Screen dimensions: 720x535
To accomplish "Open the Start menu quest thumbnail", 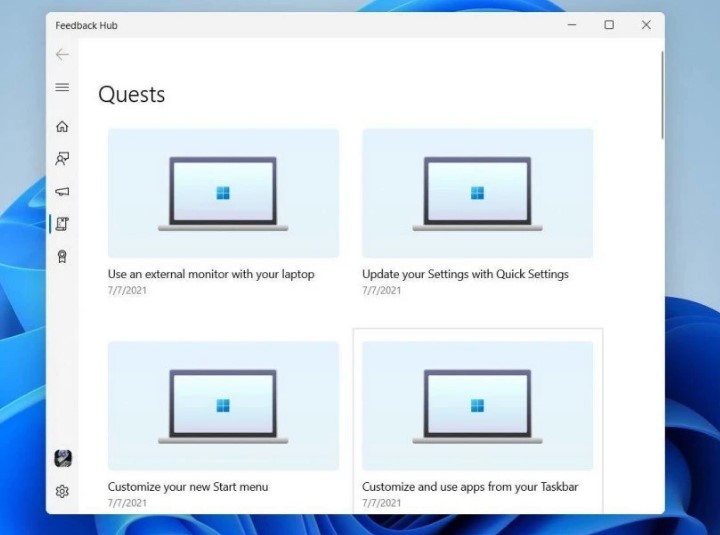I will 223,406.
